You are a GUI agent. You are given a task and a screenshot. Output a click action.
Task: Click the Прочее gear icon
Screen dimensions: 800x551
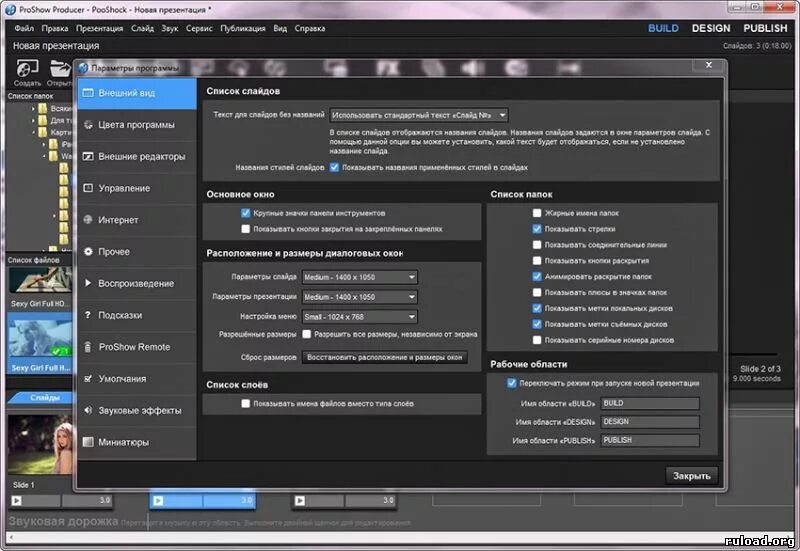pyautogui.click(x=88, y=252)
